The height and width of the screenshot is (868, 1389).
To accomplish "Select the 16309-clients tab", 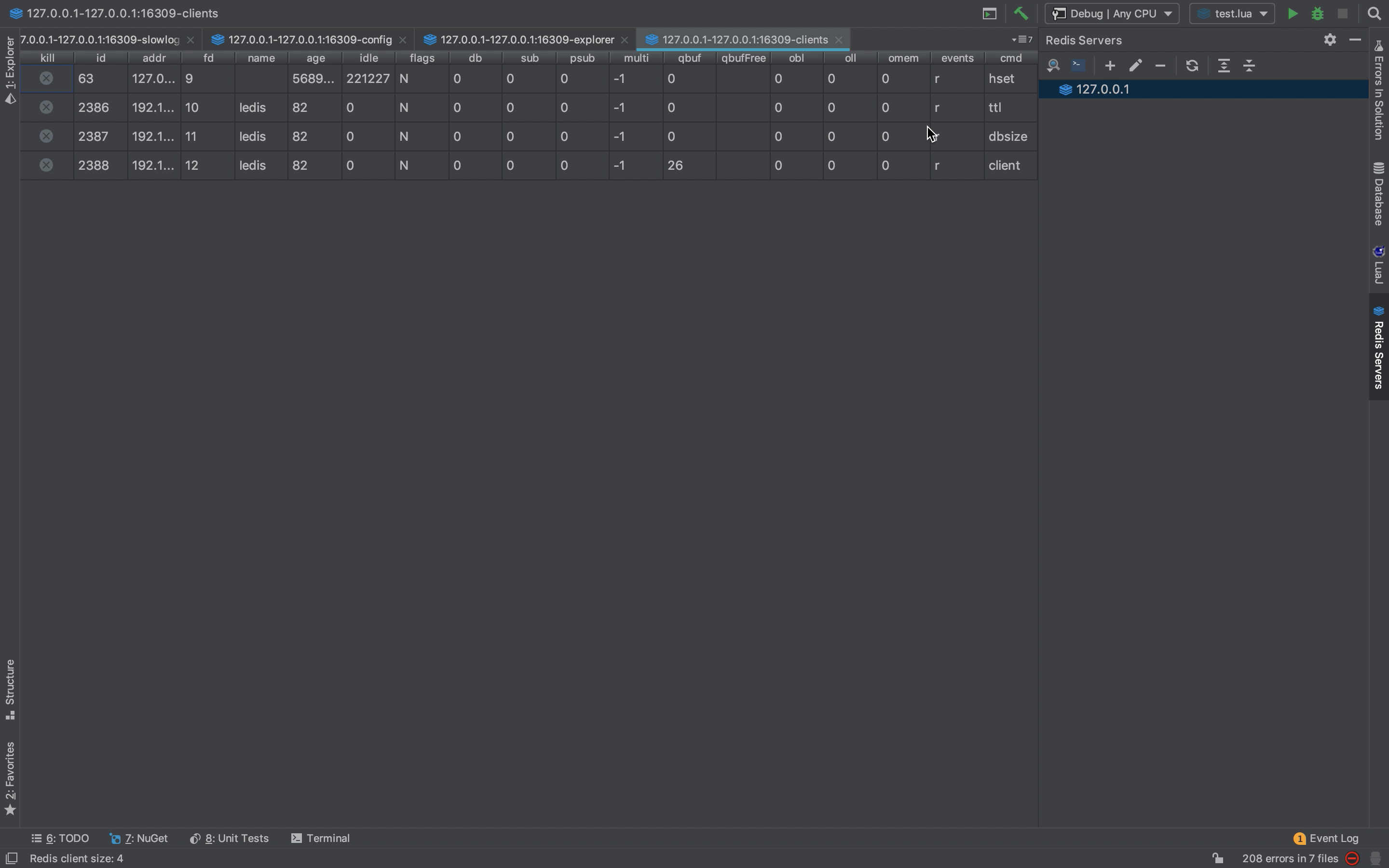I will tap(744, 40).
